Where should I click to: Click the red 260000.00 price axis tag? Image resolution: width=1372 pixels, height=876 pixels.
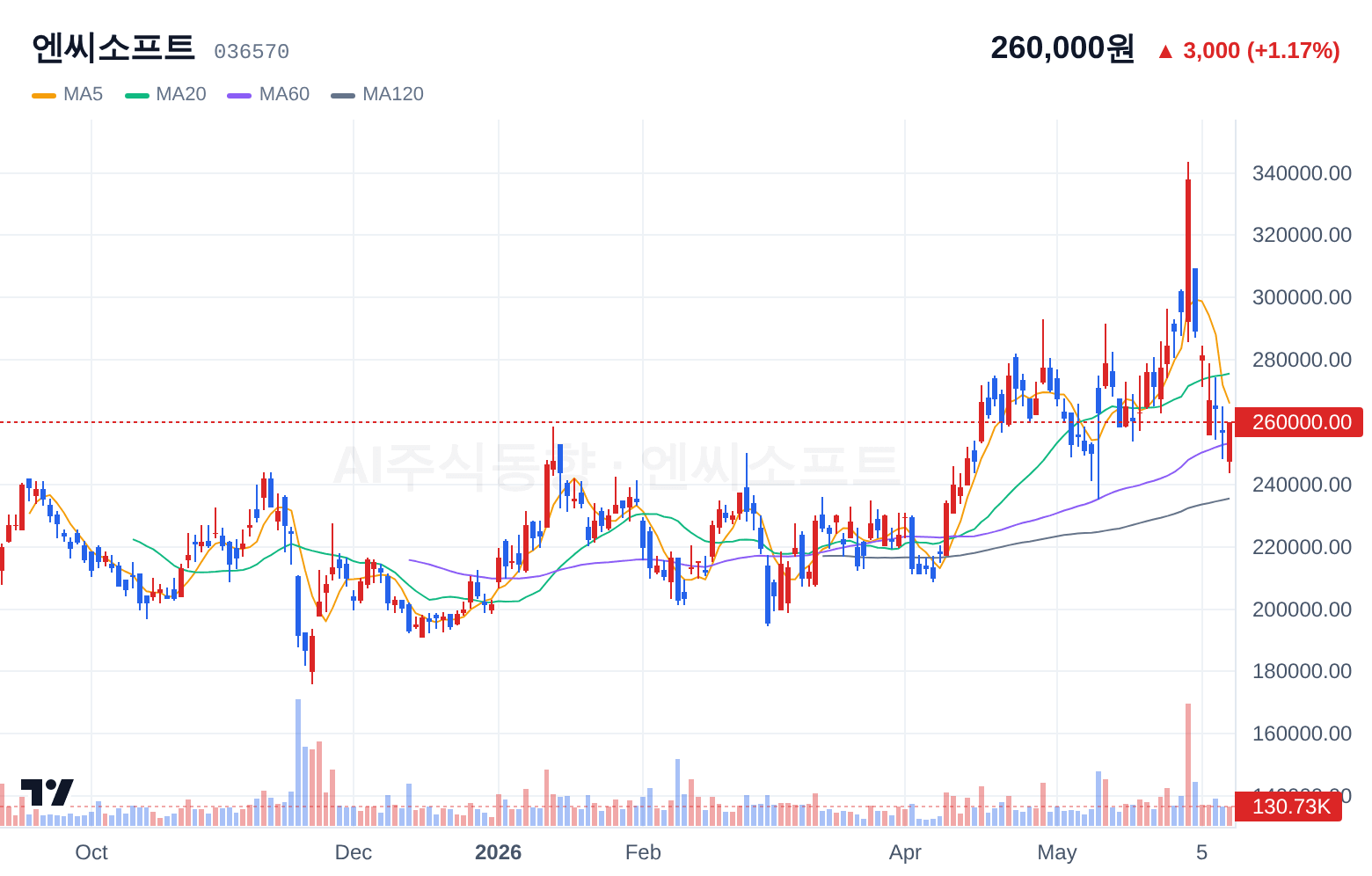pyautogui.click(x=1299, y=422)
